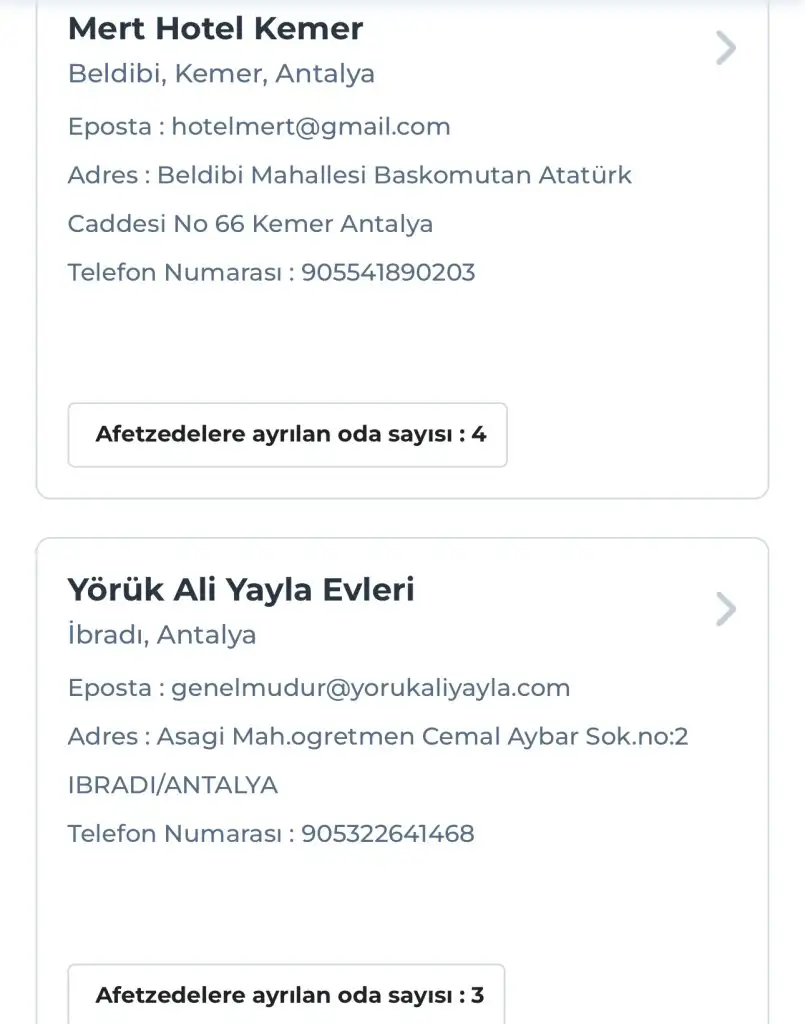This screenshot has width=805, height=1024.
Task: Click the Adres label in Mert Hotel card
Action: (102, 176)
